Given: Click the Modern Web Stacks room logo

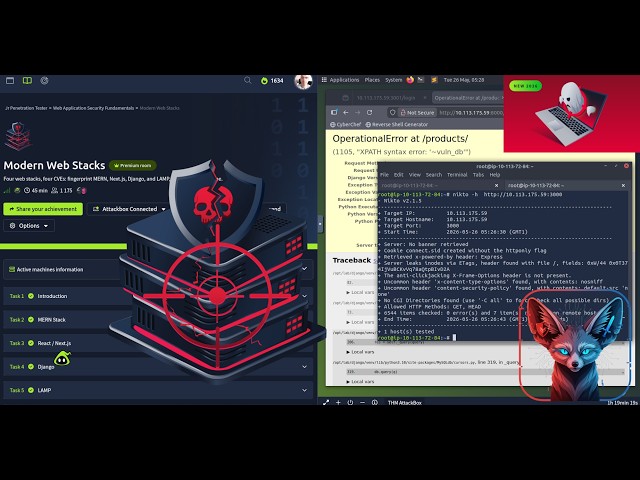Looking at the screenshot, I should (x=18, y=136).
